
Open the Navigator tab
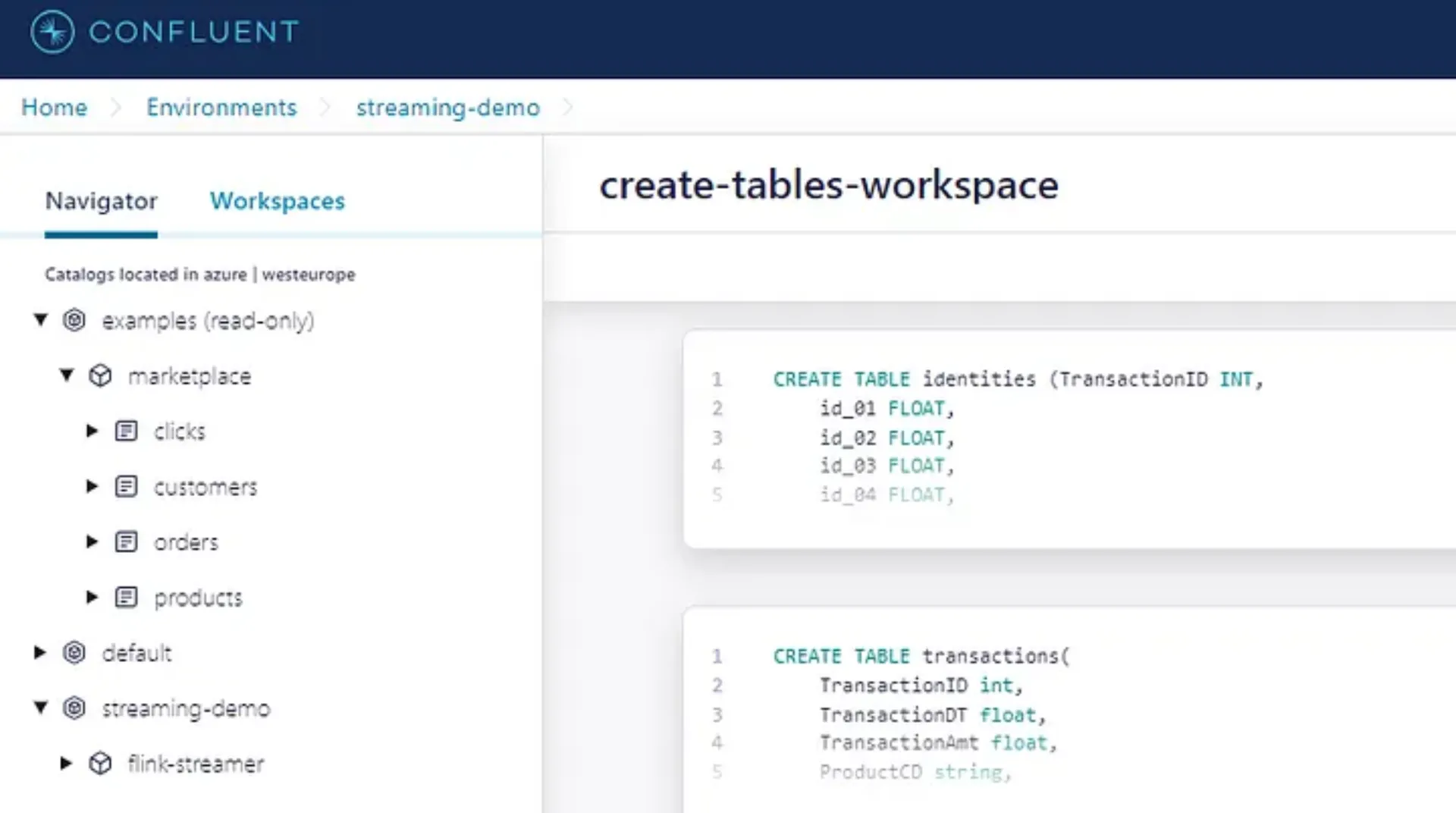point(101,201)
